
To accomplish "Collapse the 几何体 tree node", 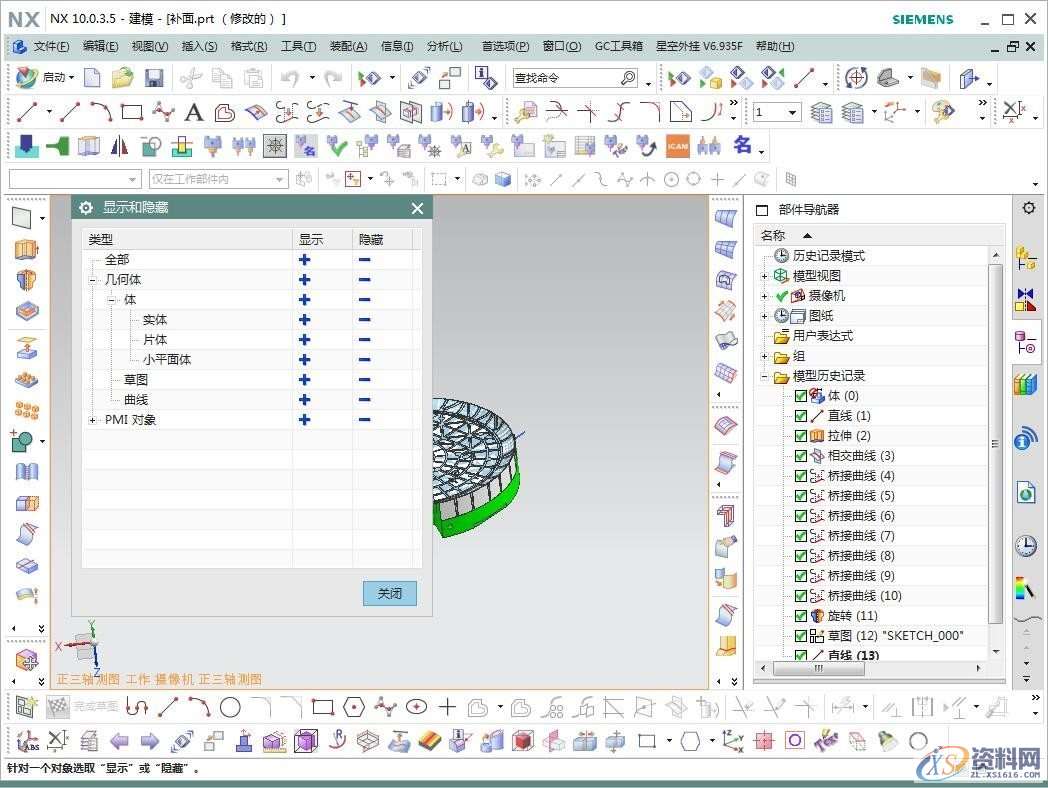I will pos(93,280).
